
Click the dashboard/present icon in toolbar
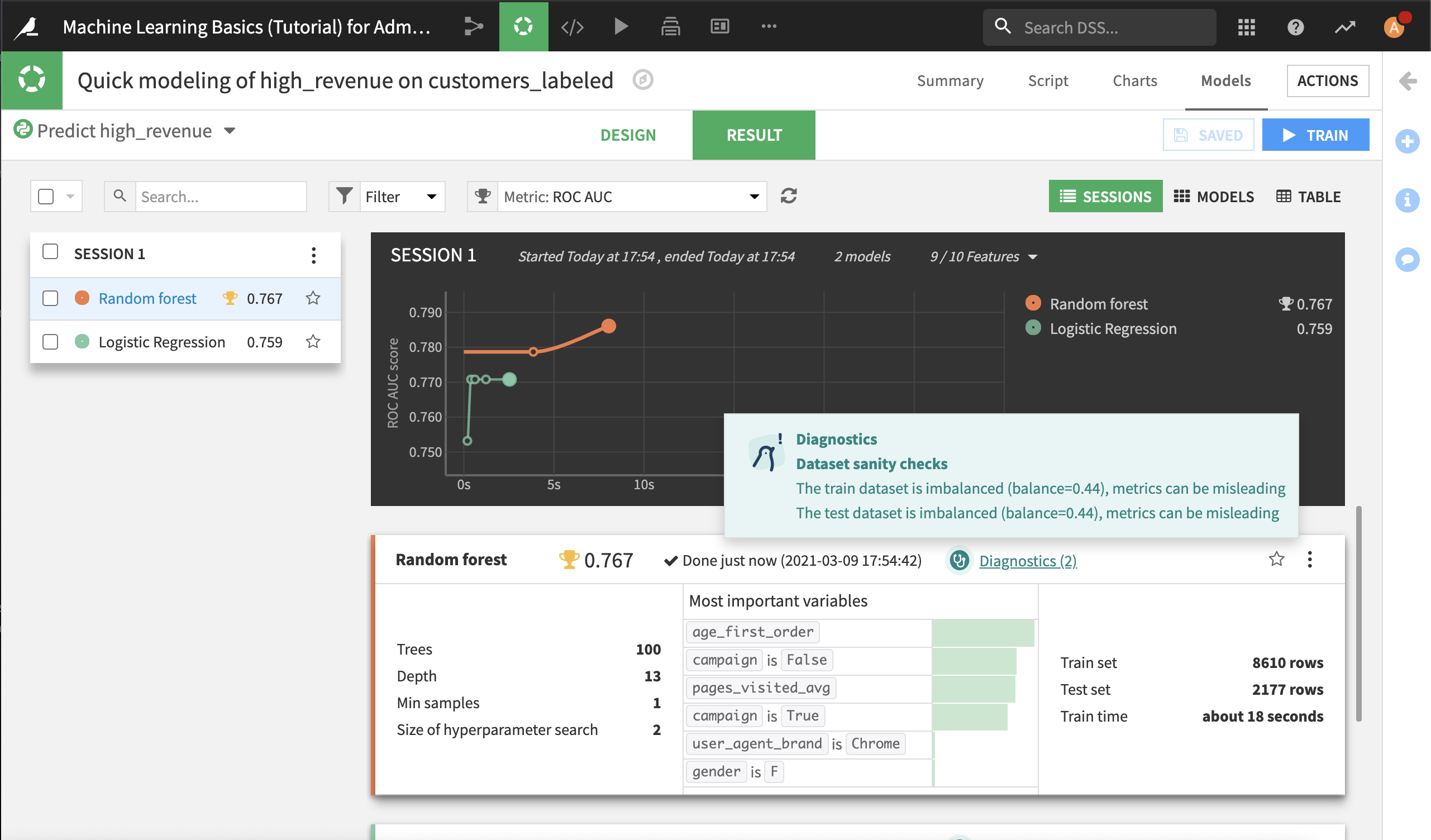720,26
